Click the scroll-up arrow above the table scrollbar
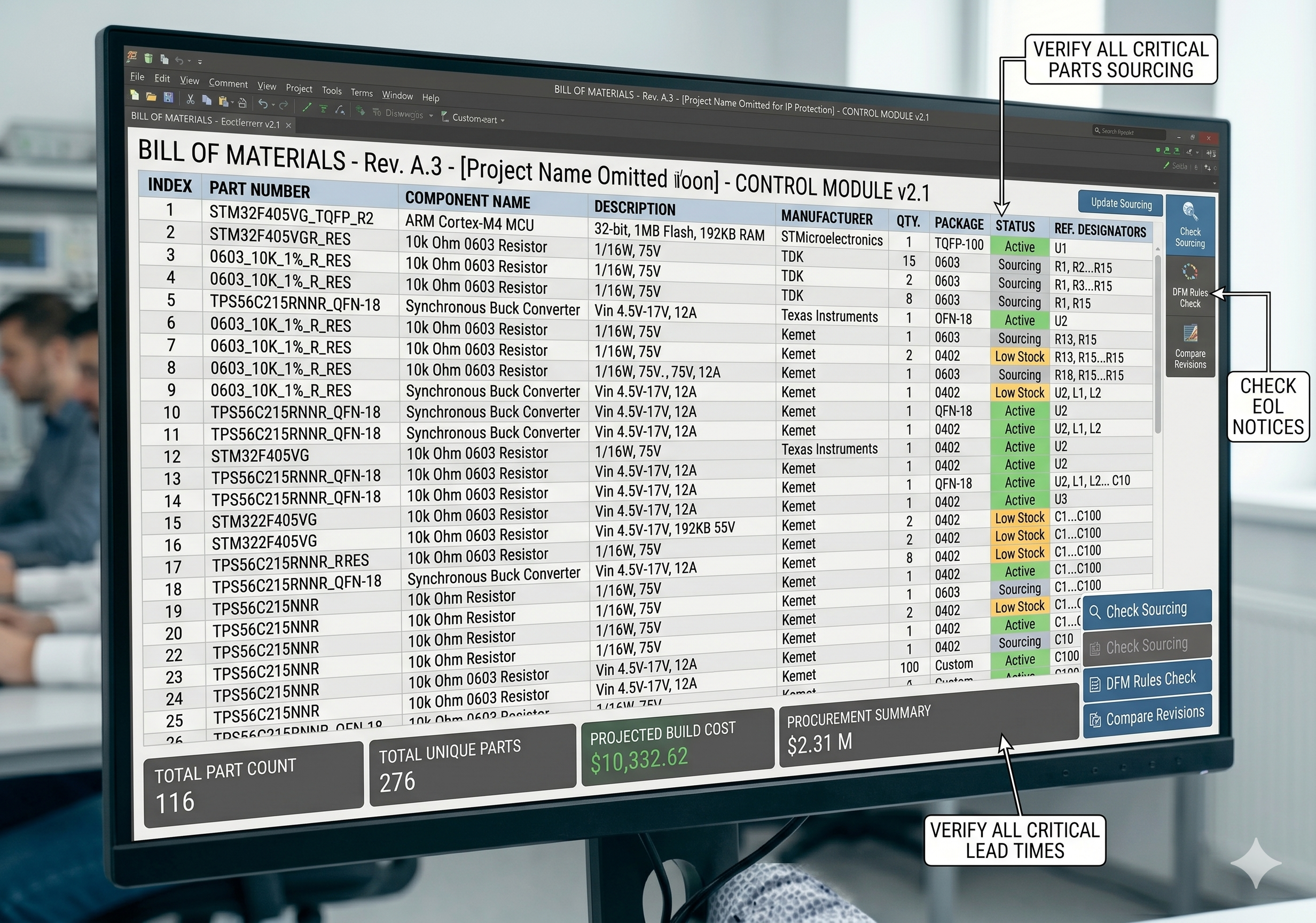The height and width of the screenshot is (923, 1316). (1158, 249)
